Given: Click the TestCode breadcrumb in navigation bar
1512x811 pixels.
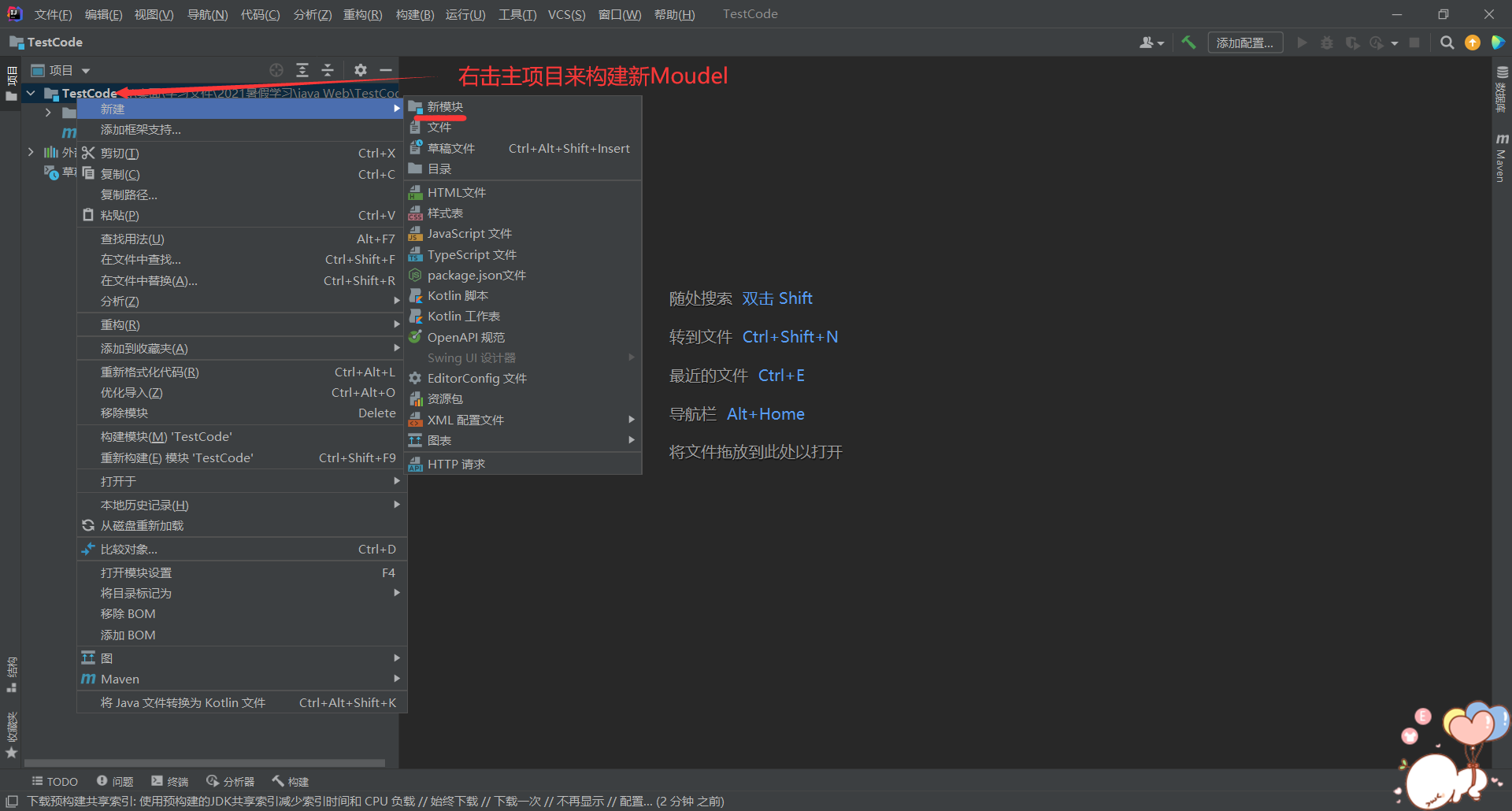Looking at the screenshot, I should (46, 43).
